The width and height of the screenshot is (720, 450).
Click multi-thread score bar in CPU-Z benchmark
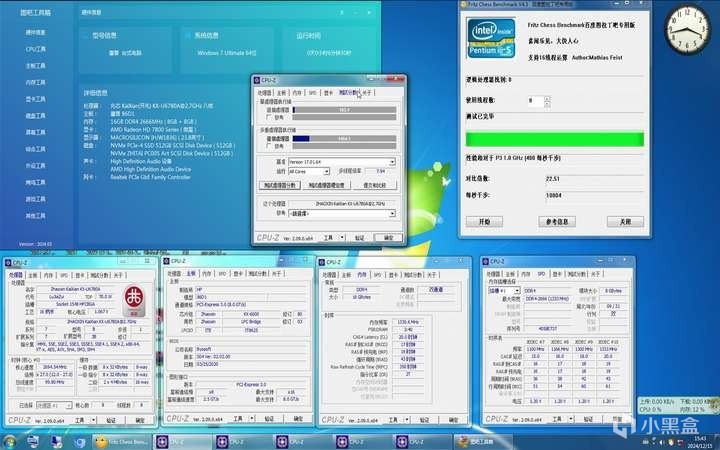click(x=344, y=139)
